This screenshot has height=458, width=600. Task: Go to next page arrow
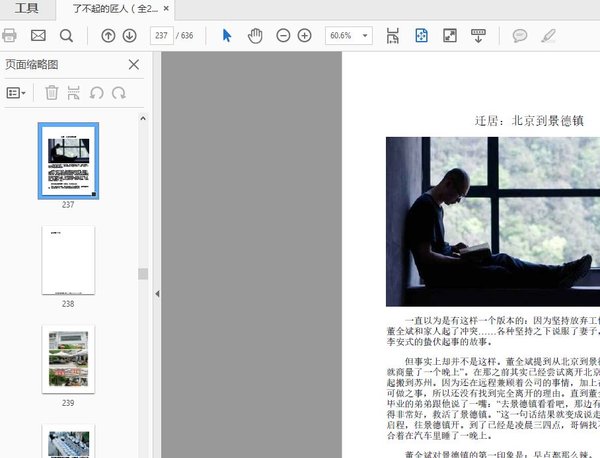[x=130, y=36]
